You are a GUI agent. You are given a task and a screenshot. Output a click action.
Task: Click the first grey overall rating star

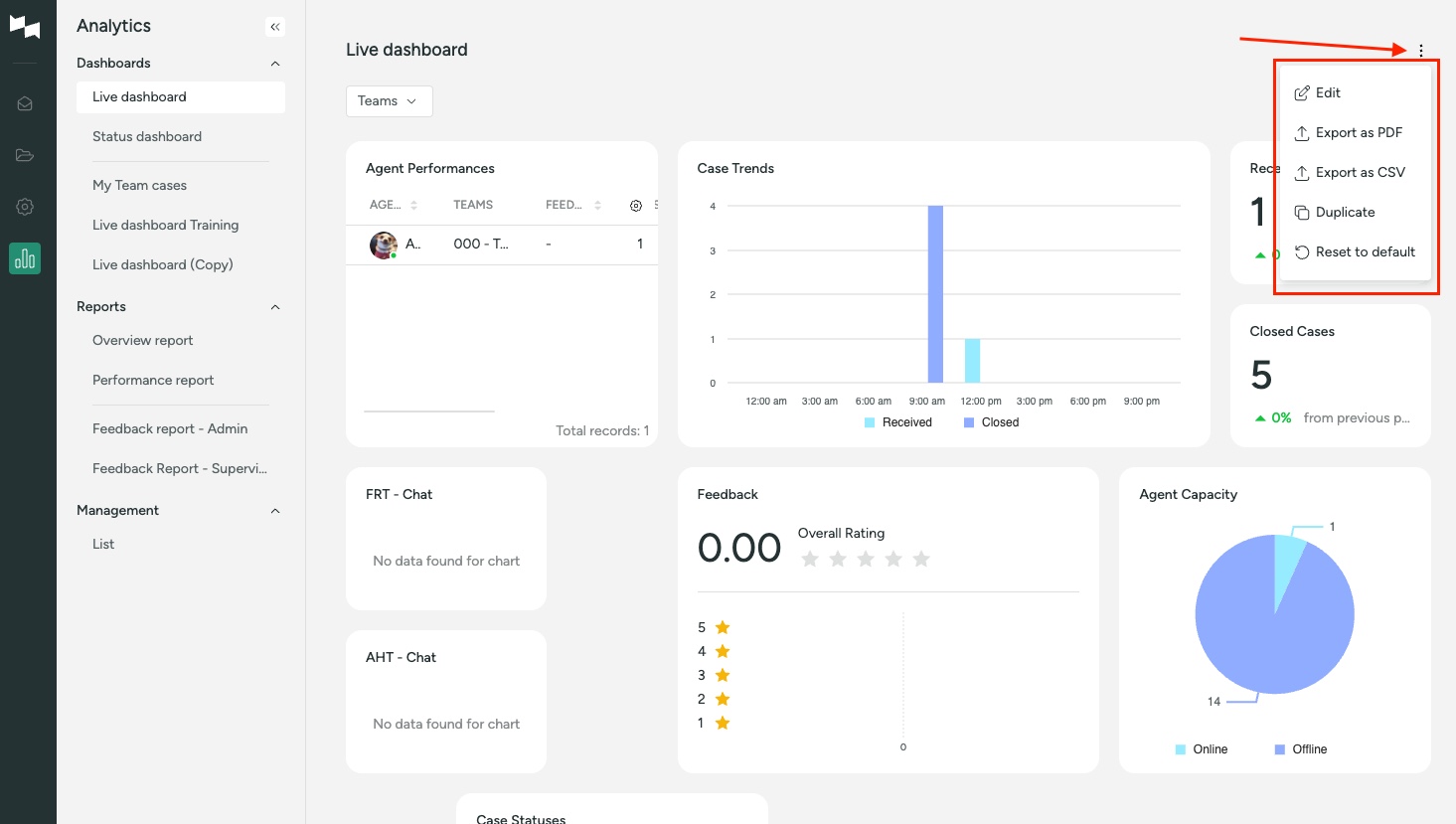point(810,559)
